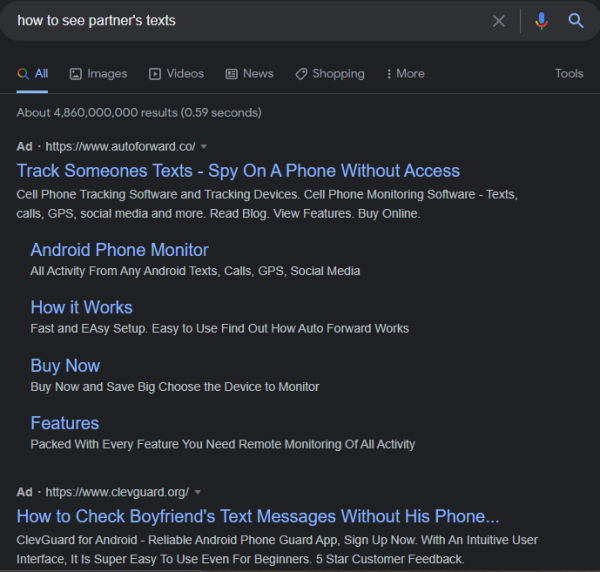The width and height of the screenshot is (600, 572).
Task: Switch to the Images tab
Action: pyautogui.click(x=98, y=73)
